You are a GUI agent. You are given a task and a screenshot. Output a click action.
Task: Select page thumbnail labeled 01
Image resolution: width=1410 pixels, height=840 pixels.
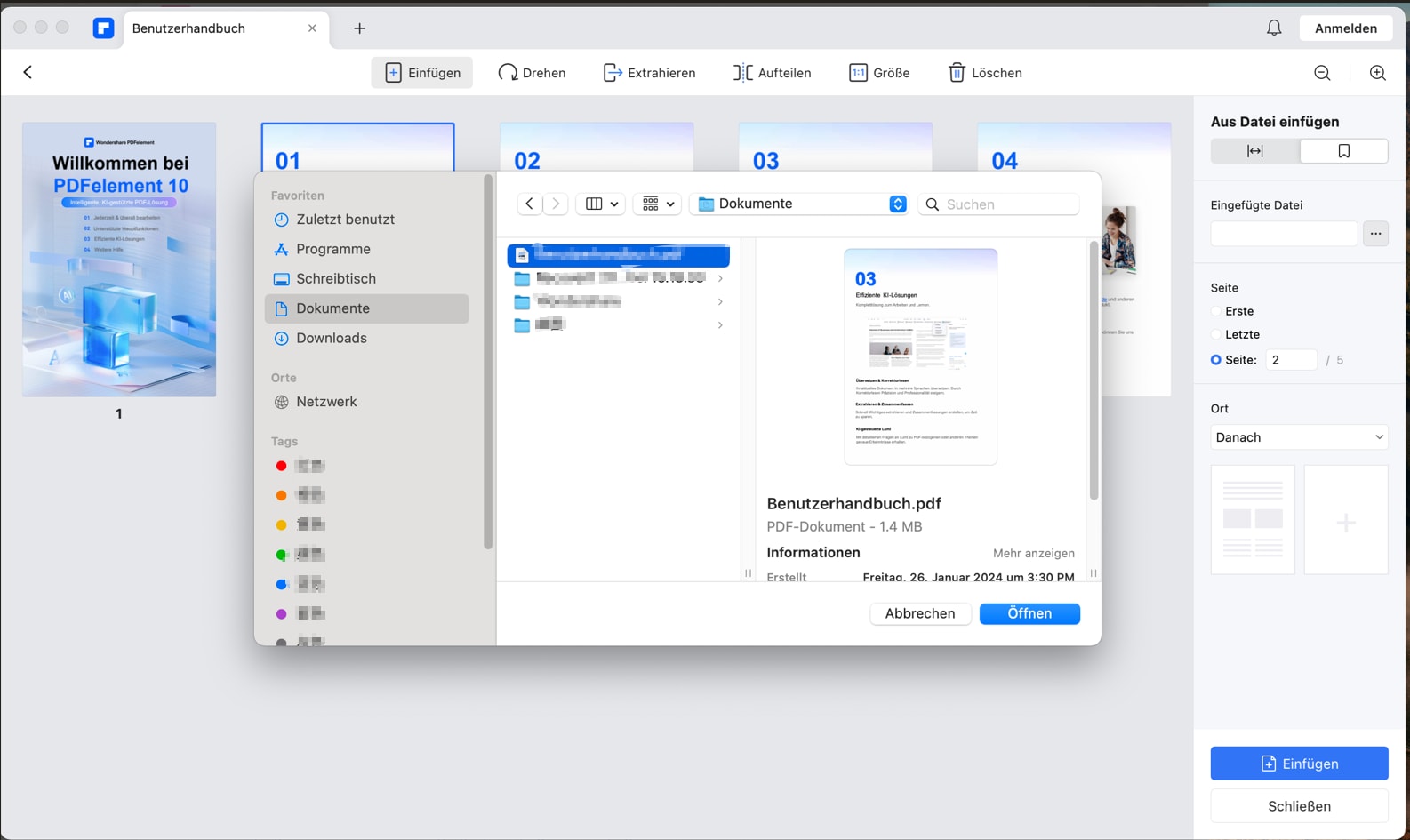358,147
